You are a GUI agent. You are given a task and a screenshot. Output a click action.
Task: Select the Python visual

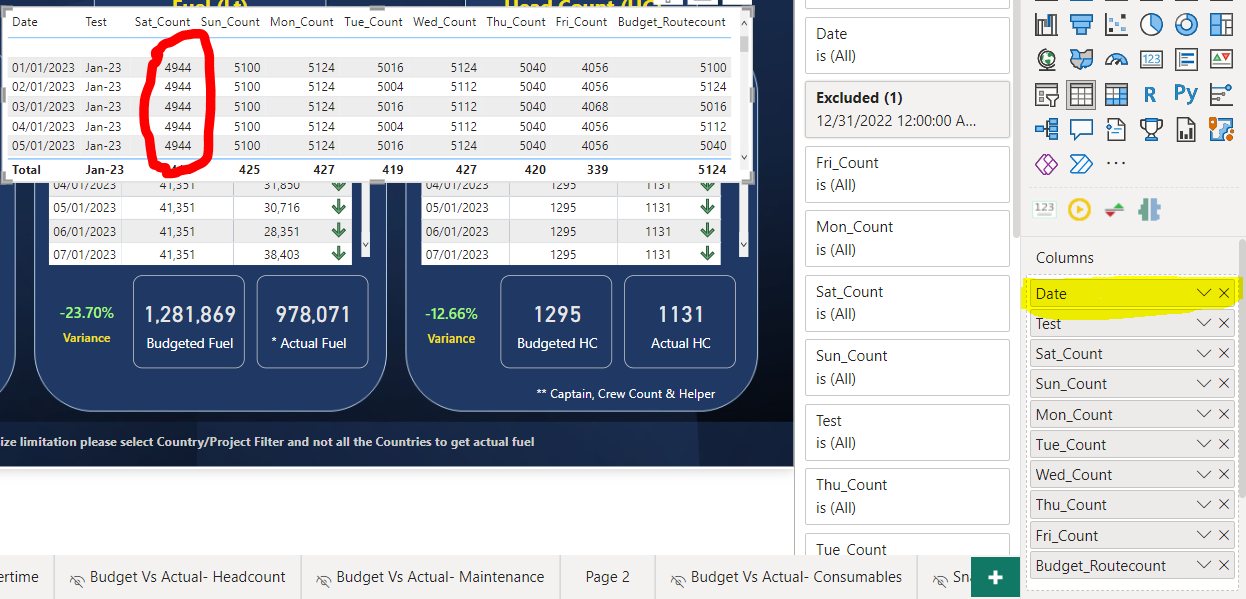[x=1186, y=94]
